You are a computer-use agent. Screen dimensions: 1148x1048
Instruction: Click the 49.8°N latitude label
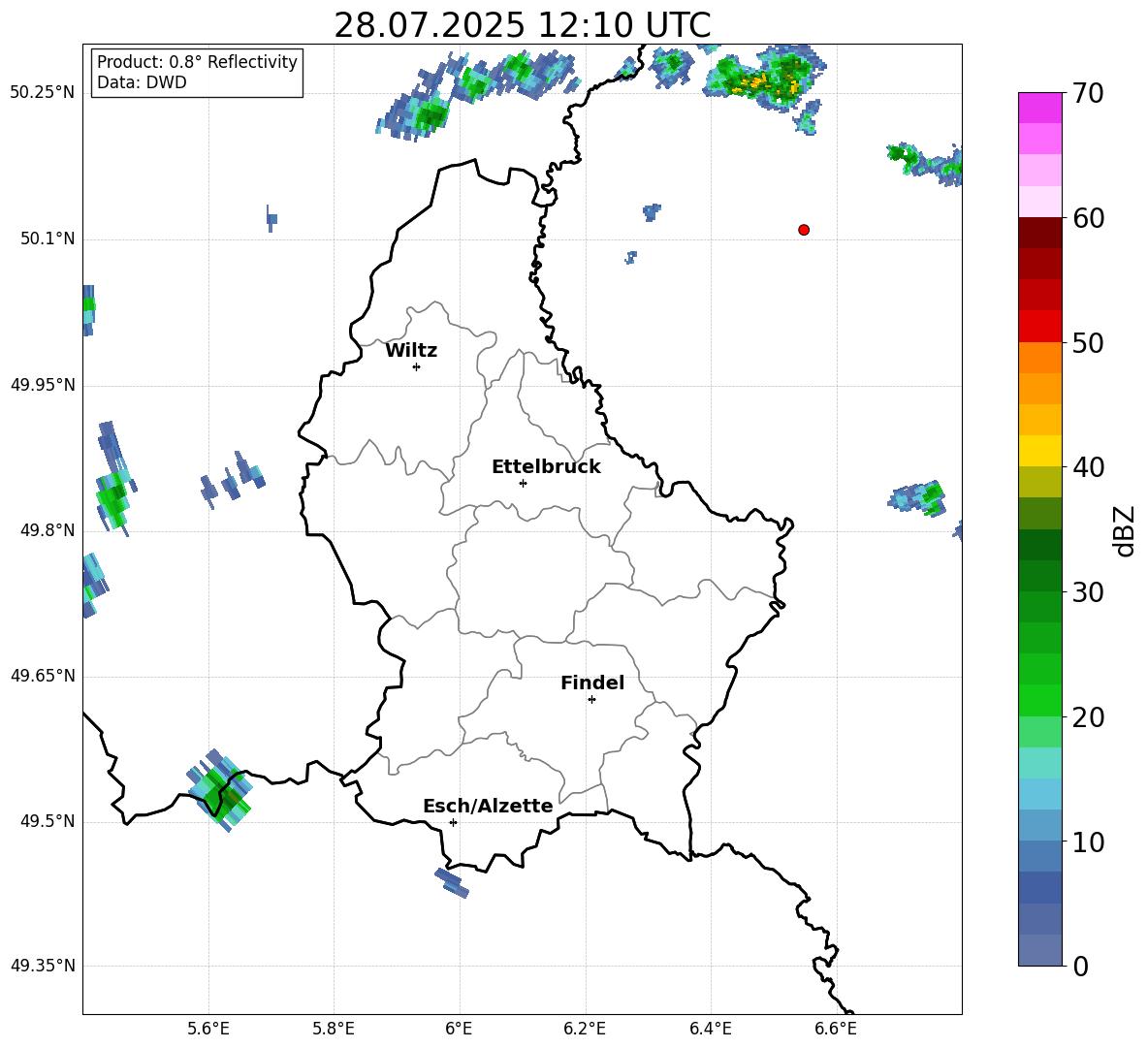point(48,530)
